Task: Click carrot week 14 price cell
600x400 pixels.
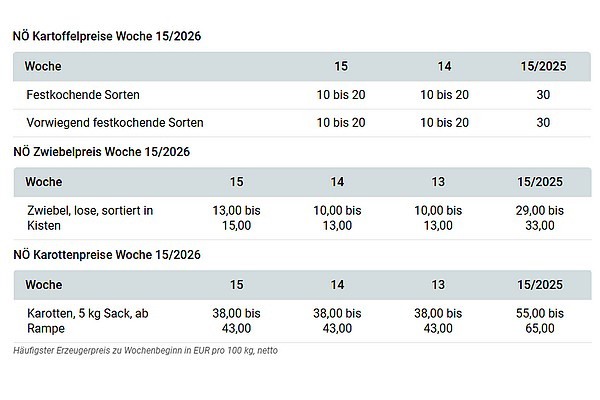Action: 338,320
